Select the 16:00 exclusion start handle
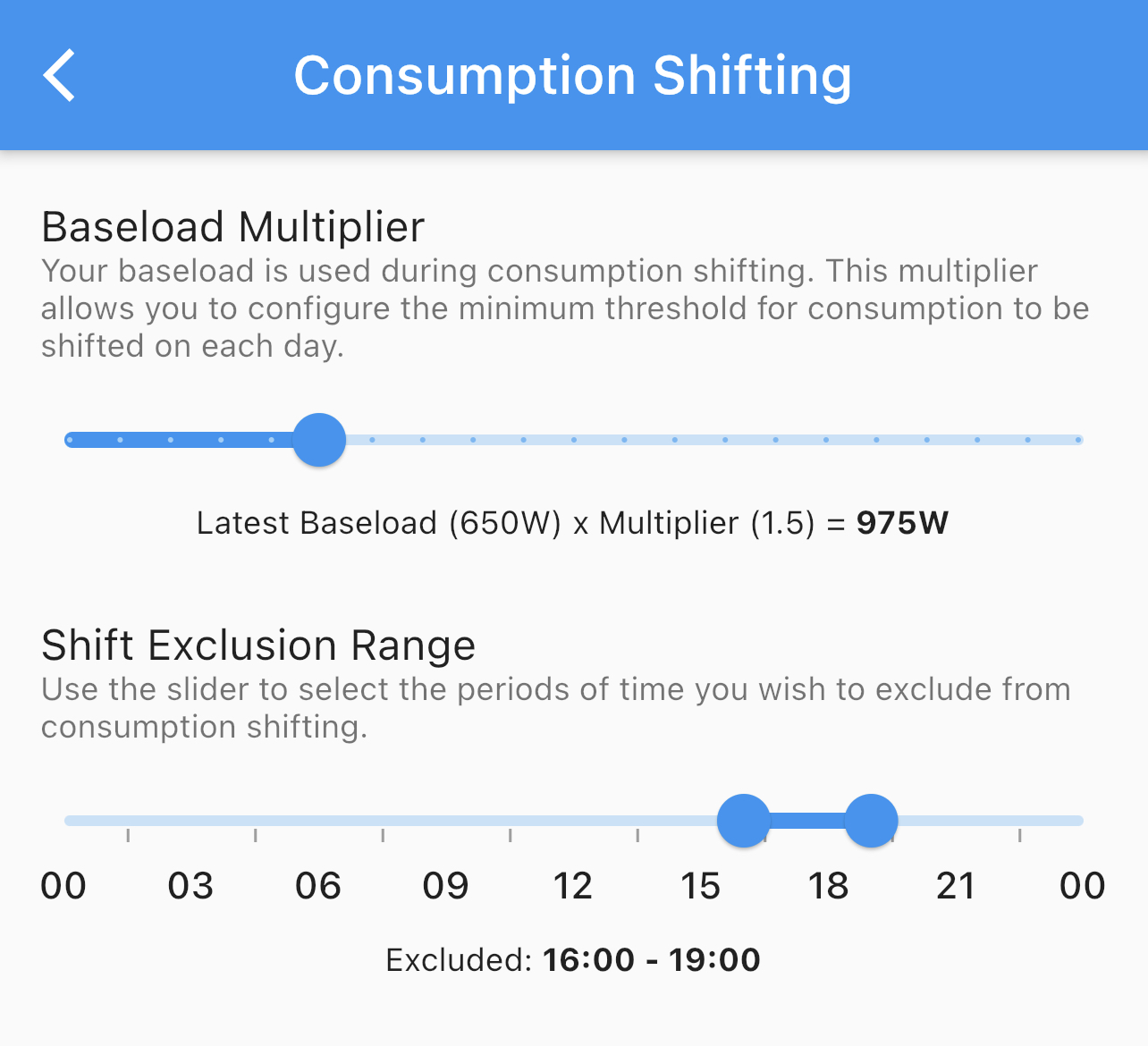1148x1046 pixels. pyautogui.click(x=744, y=821)
